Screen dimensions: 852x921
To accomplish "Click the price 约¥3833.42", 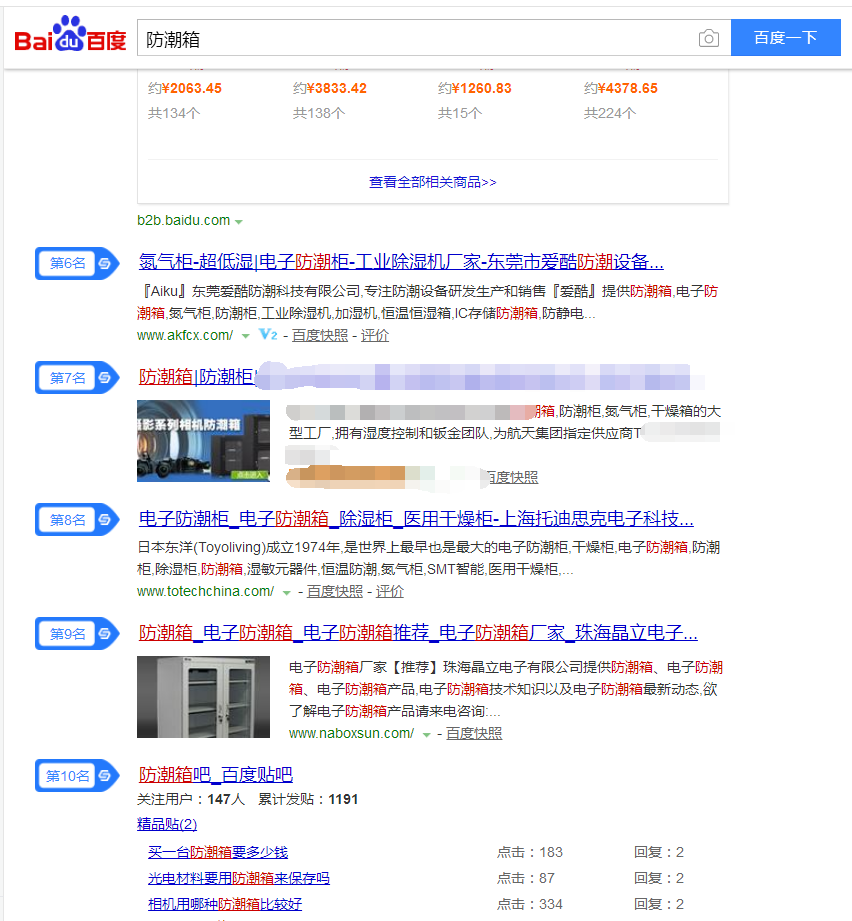I will point(330,88).
